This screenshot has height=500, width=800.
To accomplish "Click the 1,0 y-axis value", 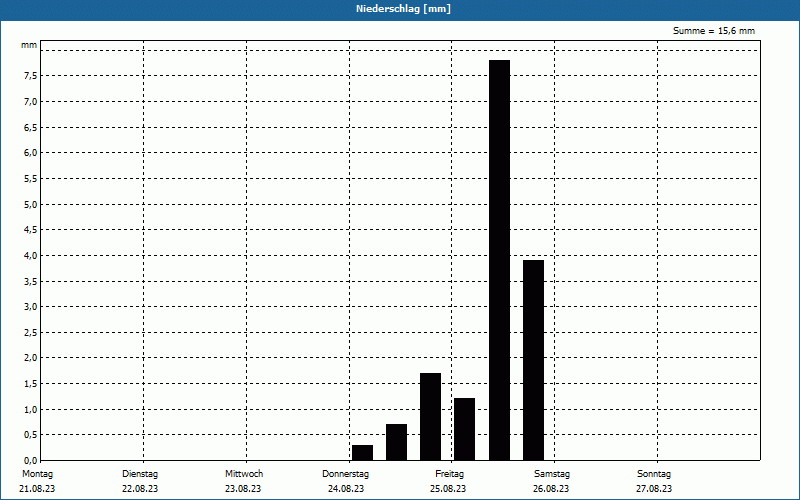I will click(31, 410).
